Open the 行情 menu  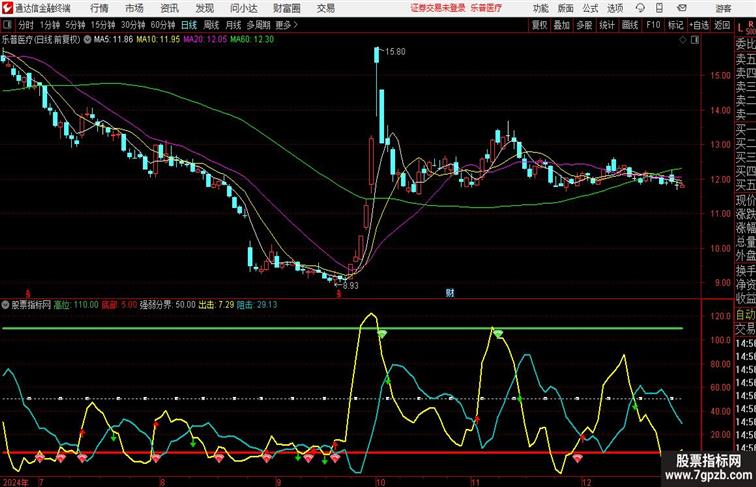click(x=99, y=8)
